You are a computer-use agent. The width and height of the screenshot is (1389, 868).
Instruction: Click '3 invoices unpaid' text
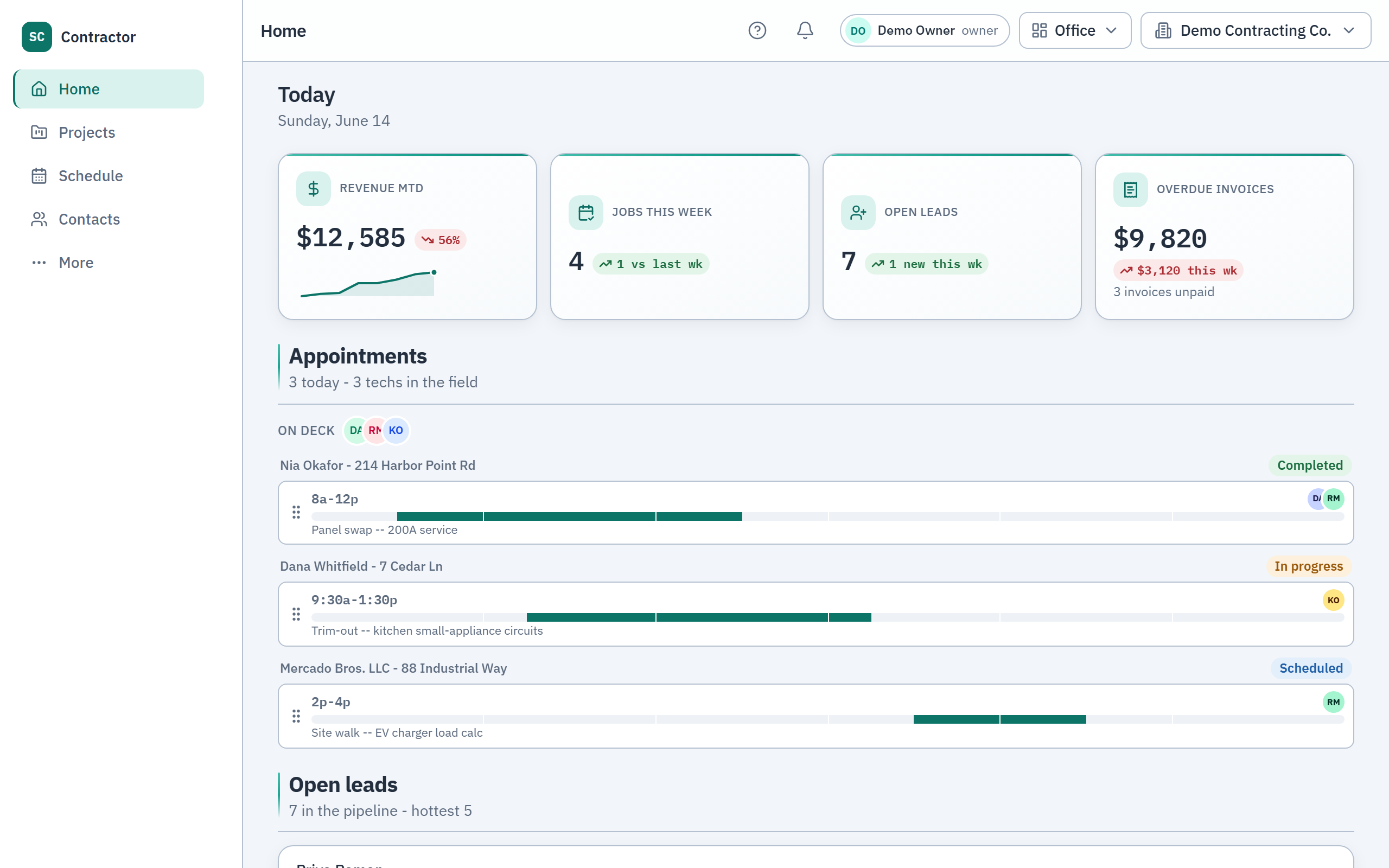(x=1163, y=292)
